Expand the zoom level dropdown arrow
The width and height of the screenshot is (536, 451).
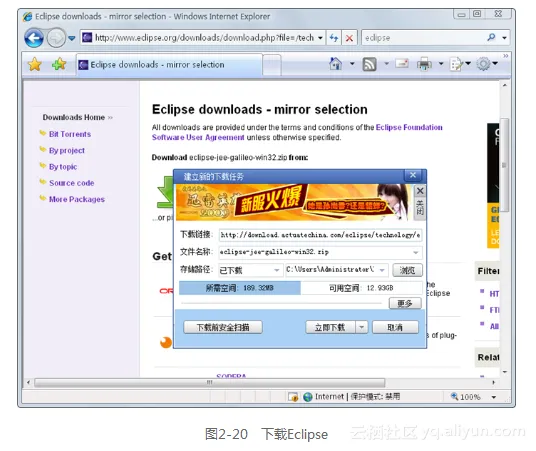494,397
